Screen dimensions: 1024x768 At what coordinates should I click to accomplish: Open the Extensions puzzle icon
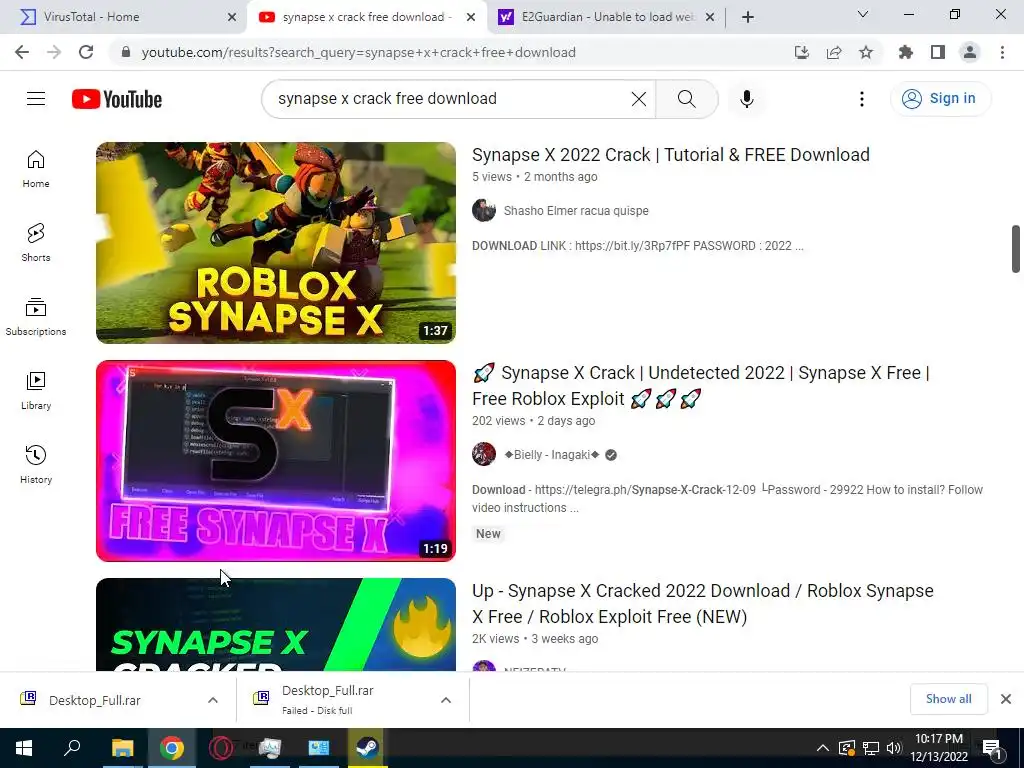click(x=906, y=52)
